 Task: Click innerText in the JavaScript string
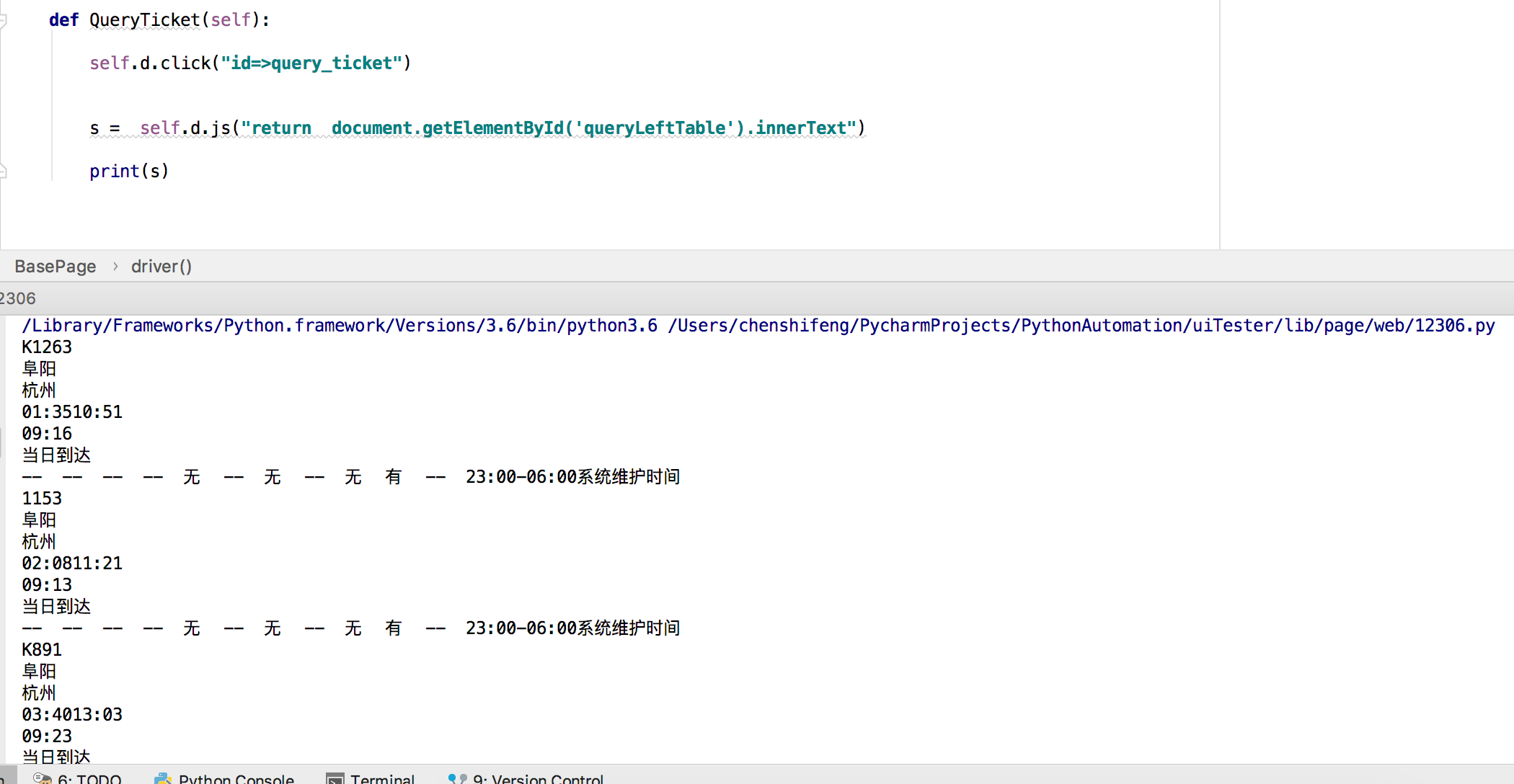800,128
